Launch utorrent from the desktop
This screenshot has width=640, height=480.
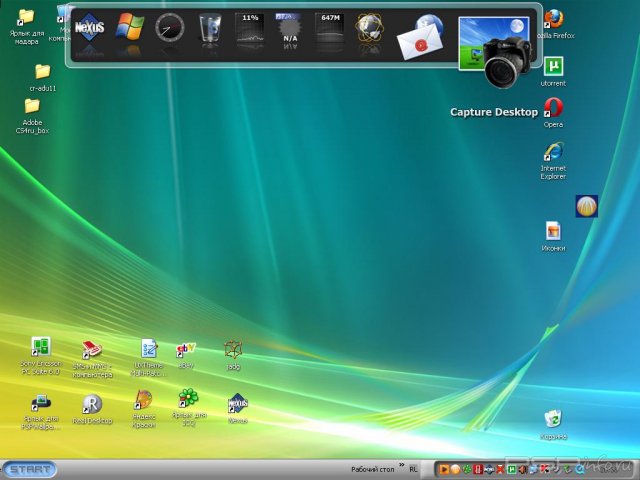click(553, 68)
